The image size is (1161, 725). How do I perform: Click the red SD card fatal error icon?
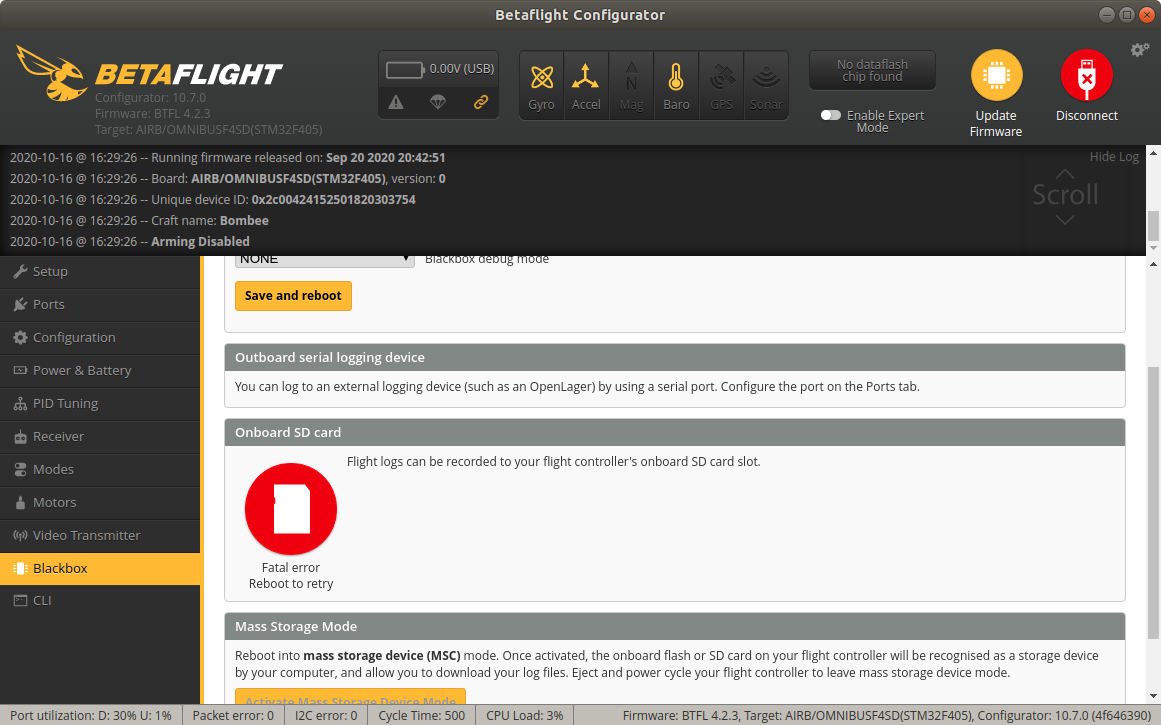point(291,509)
